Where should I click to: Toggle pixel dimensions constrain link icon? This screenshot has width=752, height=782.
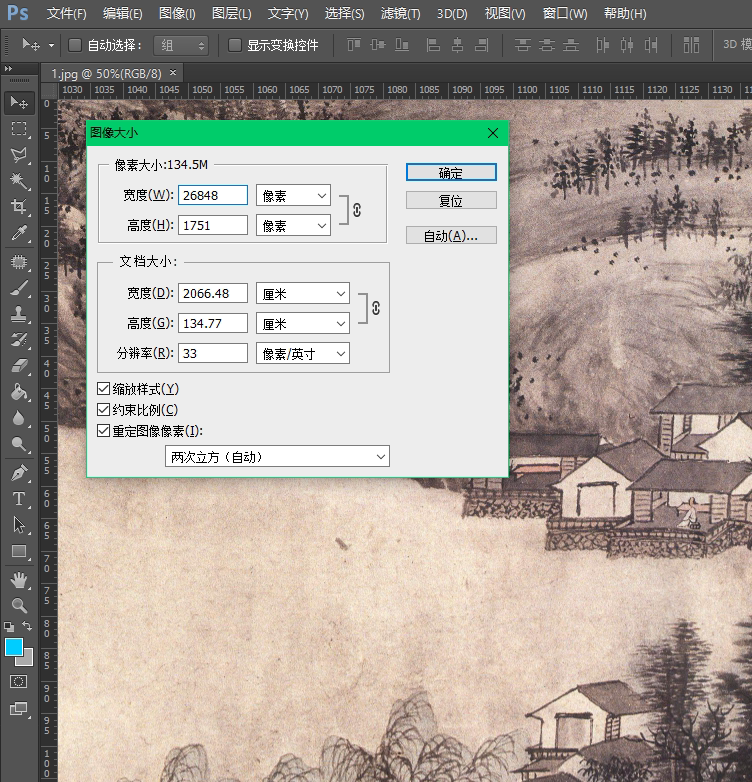(357, 210)
